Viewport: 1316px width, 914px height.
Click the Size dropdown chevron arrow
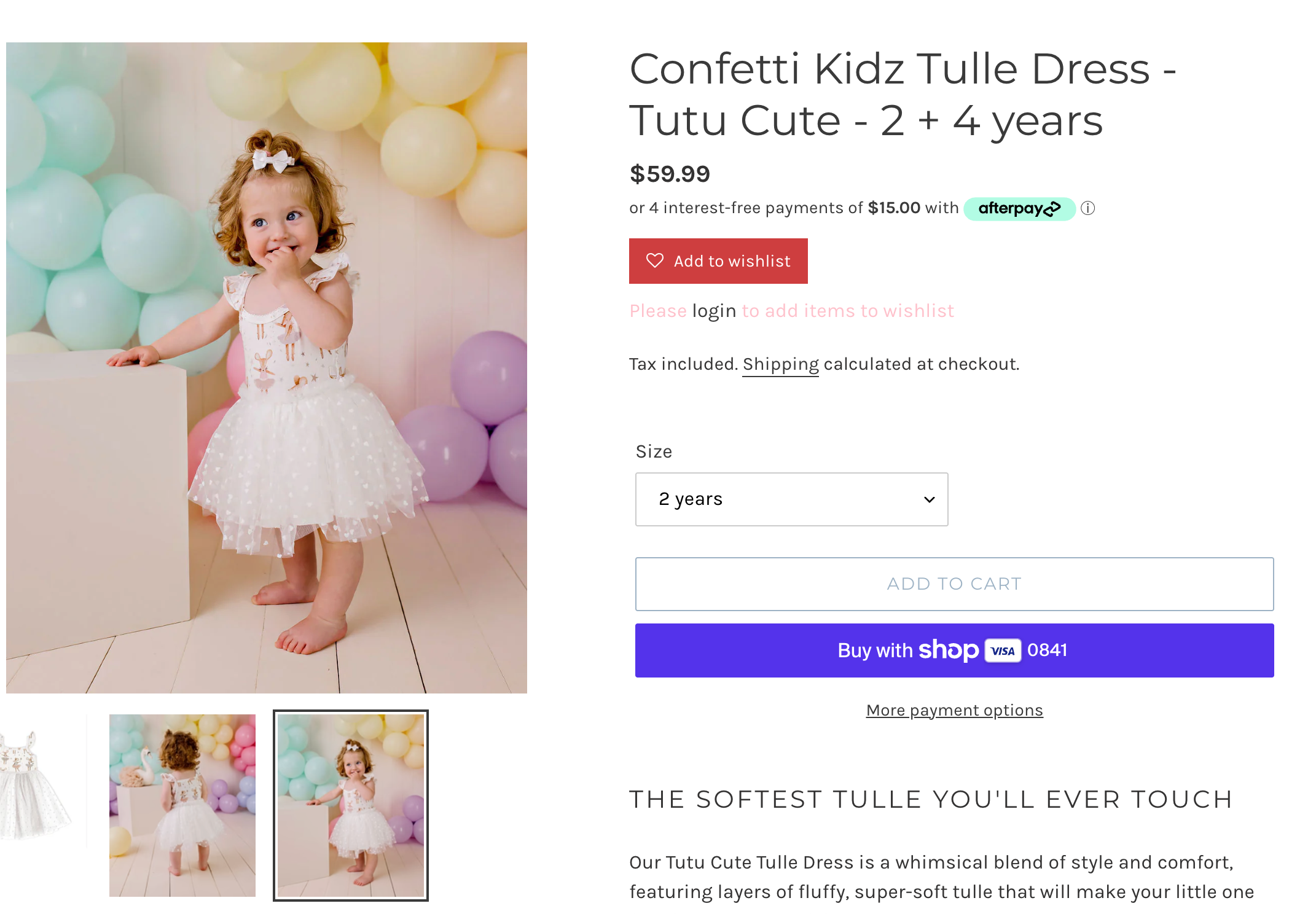point(930,499)
